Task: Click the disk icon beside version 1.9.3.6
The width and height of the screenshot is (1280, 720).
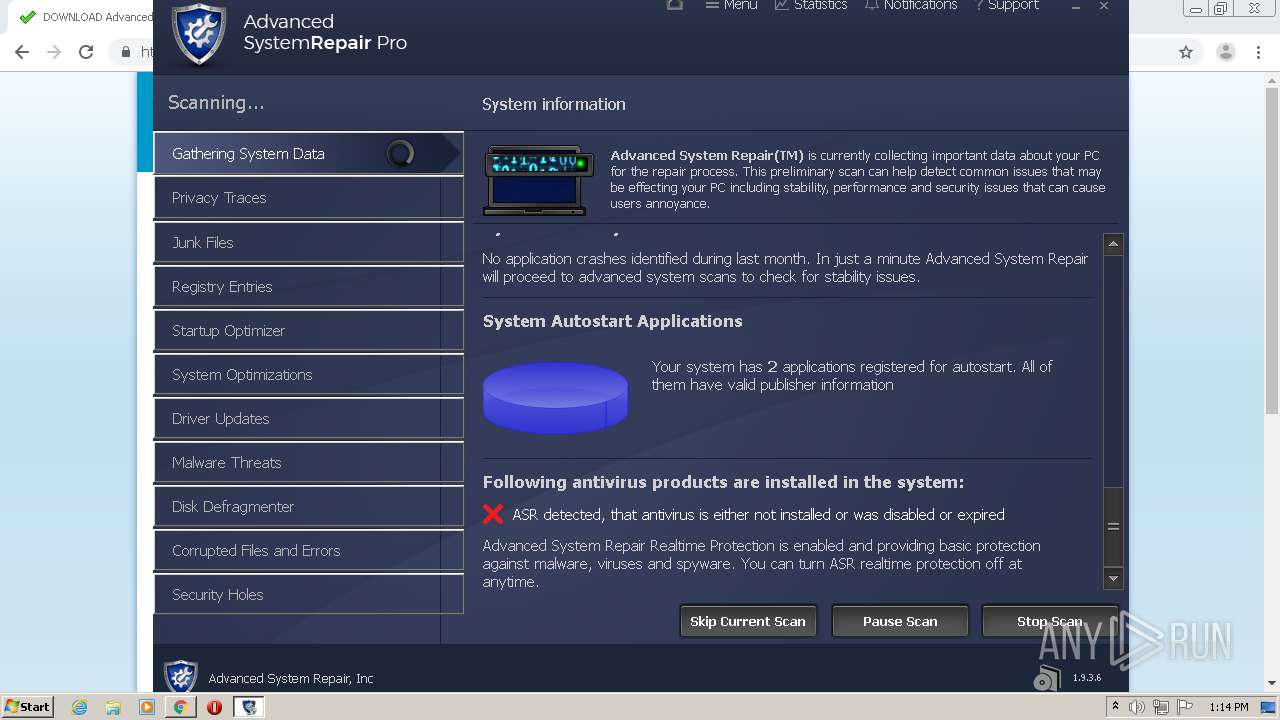Action: click(x=1047, y=678)
